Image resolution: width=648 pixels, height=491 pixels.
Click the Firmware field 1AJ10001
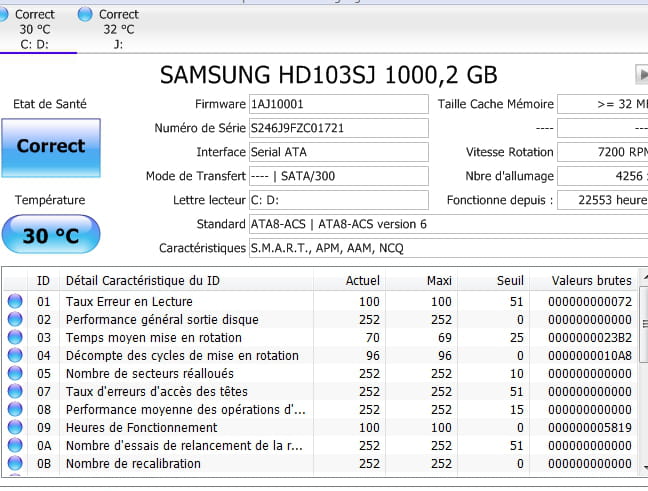coord(338,104)
